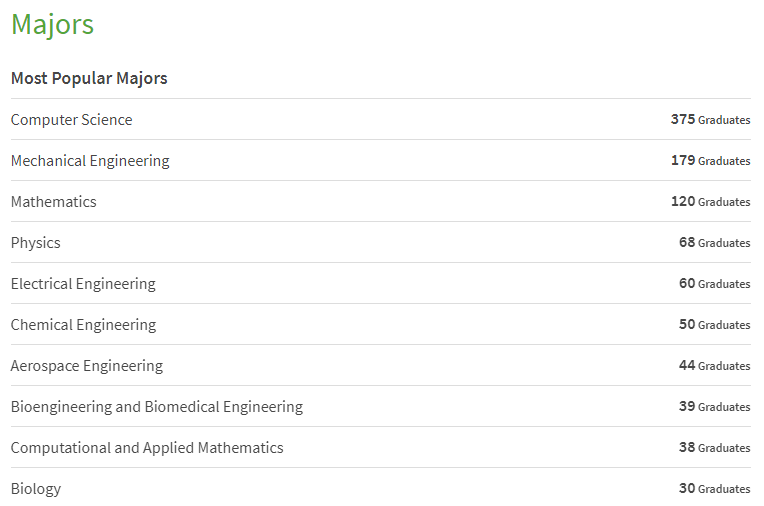Open the Physics major link
Screen dimensions: 764x506
point(36,243)
